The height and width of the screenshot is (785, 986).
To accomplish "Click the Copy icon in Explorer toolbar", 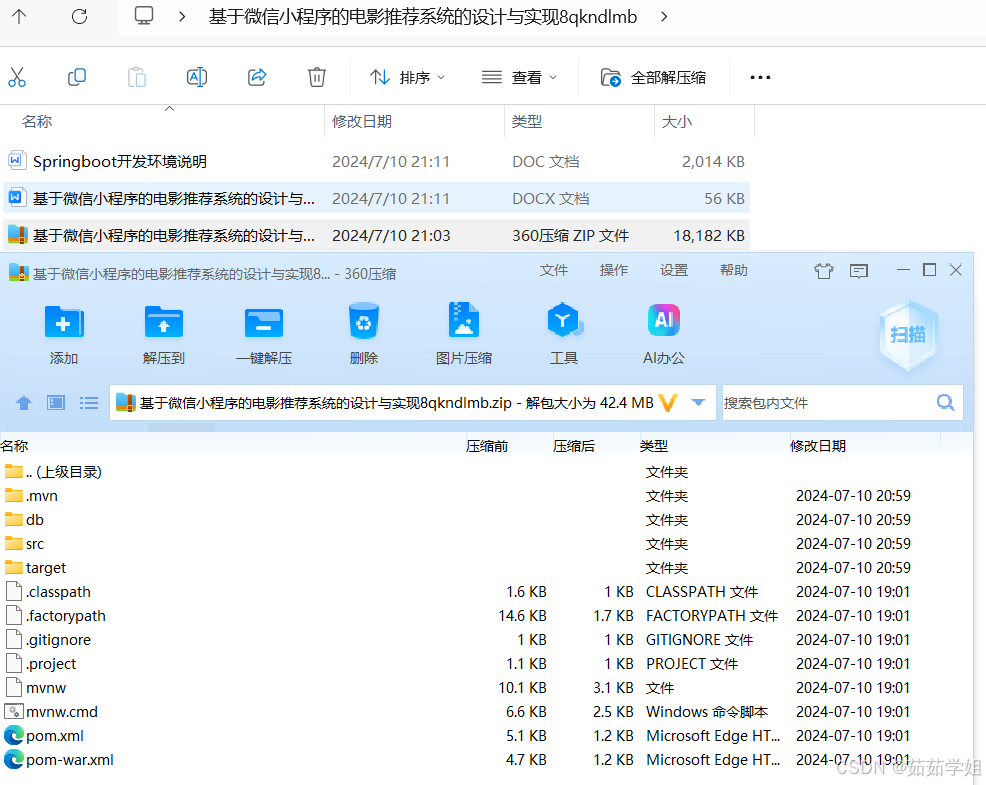I will (77, 77).
